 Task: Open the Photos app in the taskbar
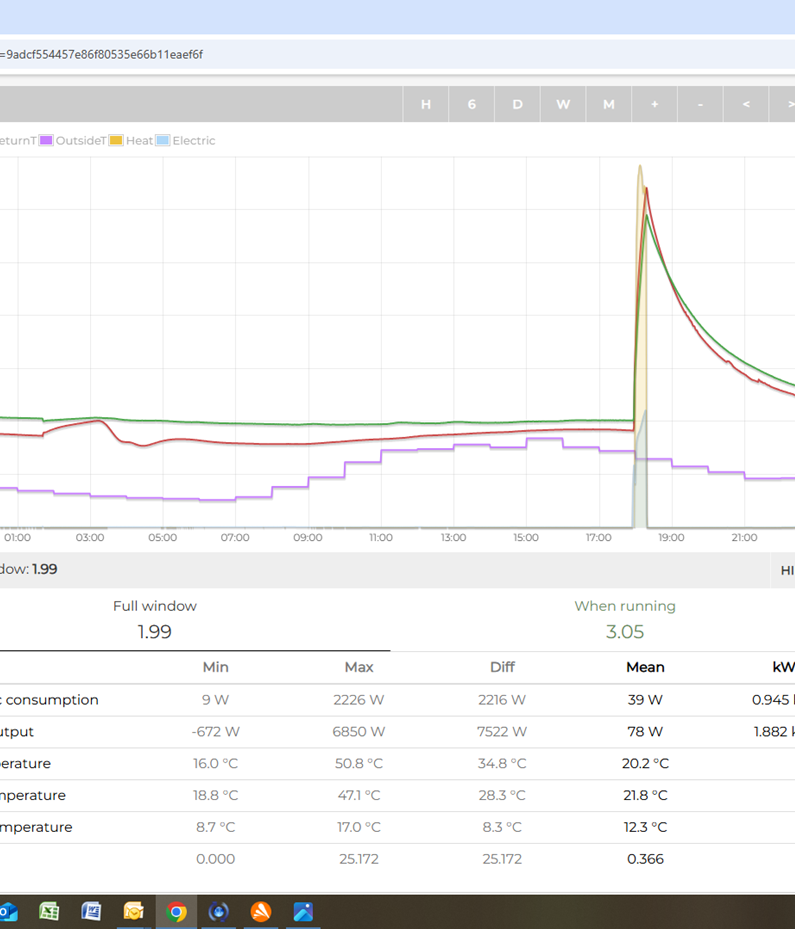point(303,911)
